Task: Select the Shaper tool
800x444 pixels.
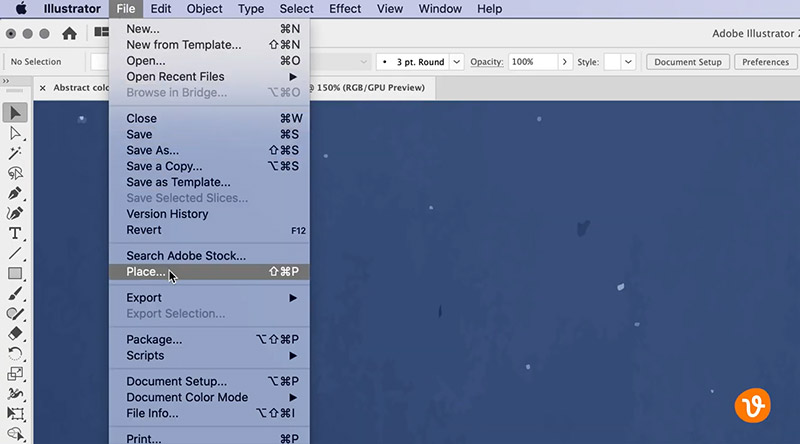Action: click(x=15, y=313)
